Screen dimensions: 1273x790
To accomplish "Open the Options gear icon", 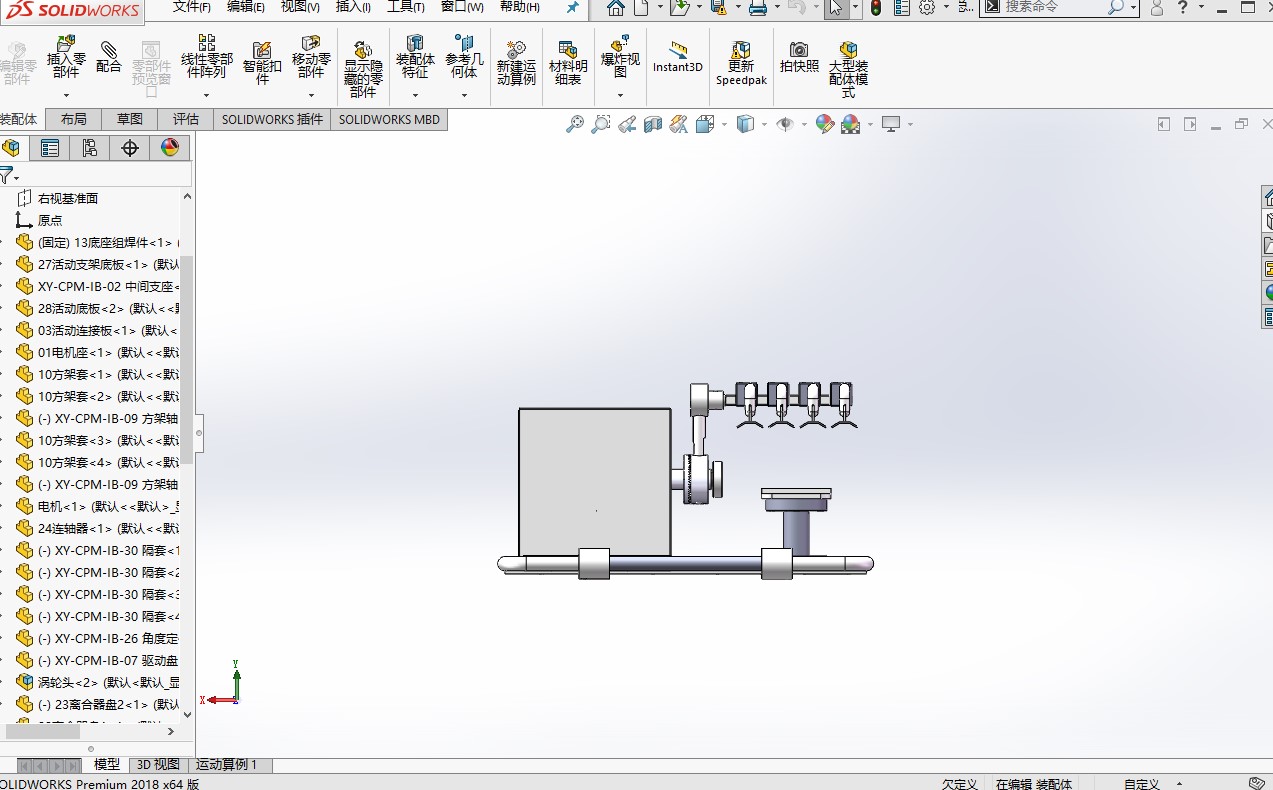I will [927, 8].
